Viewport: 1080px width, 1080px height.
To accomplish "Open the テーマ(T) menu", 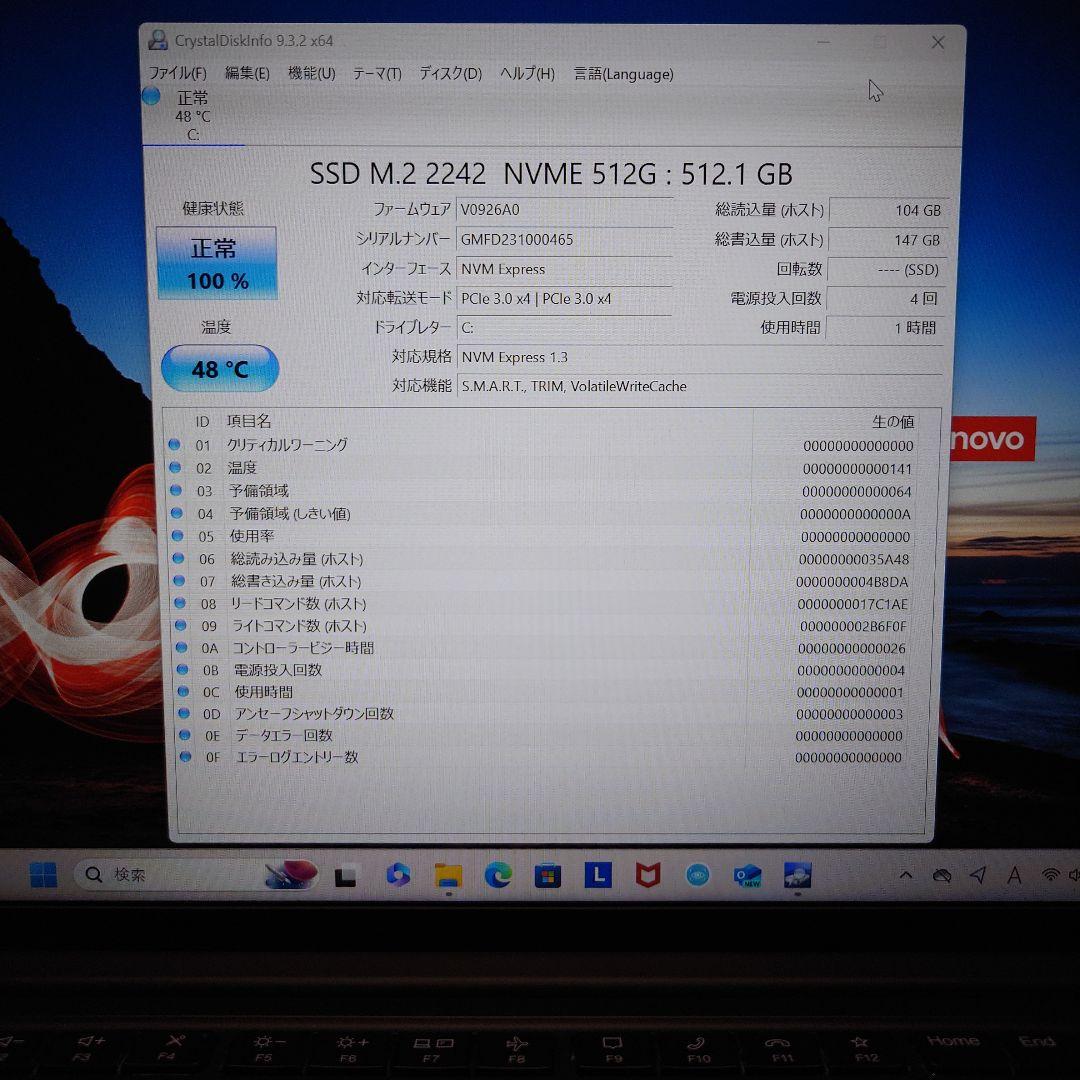I will coord(377,74).
